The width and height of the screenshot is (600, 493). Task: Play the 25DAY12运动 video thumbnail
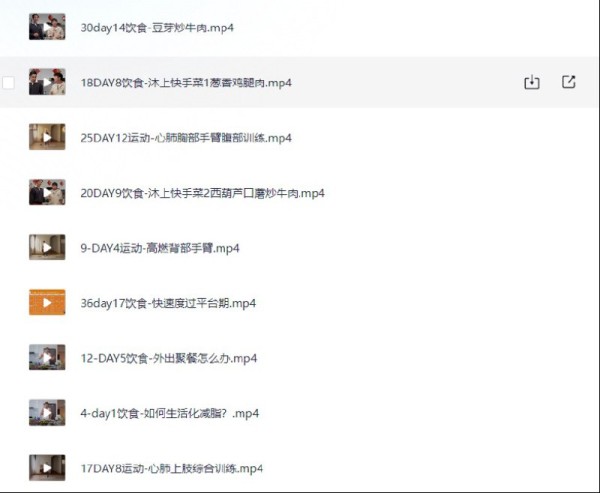47,137
